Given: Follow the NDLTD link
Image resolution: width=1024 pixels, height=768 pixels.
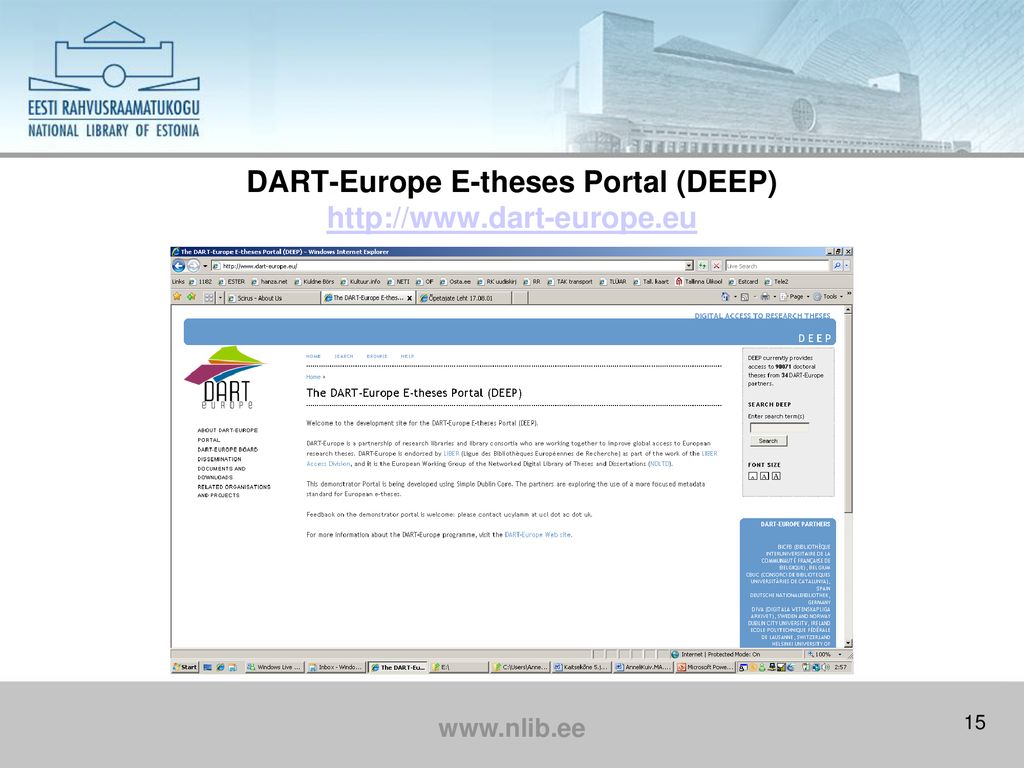Looking at the screenshot, I should (x=659, y=464).
